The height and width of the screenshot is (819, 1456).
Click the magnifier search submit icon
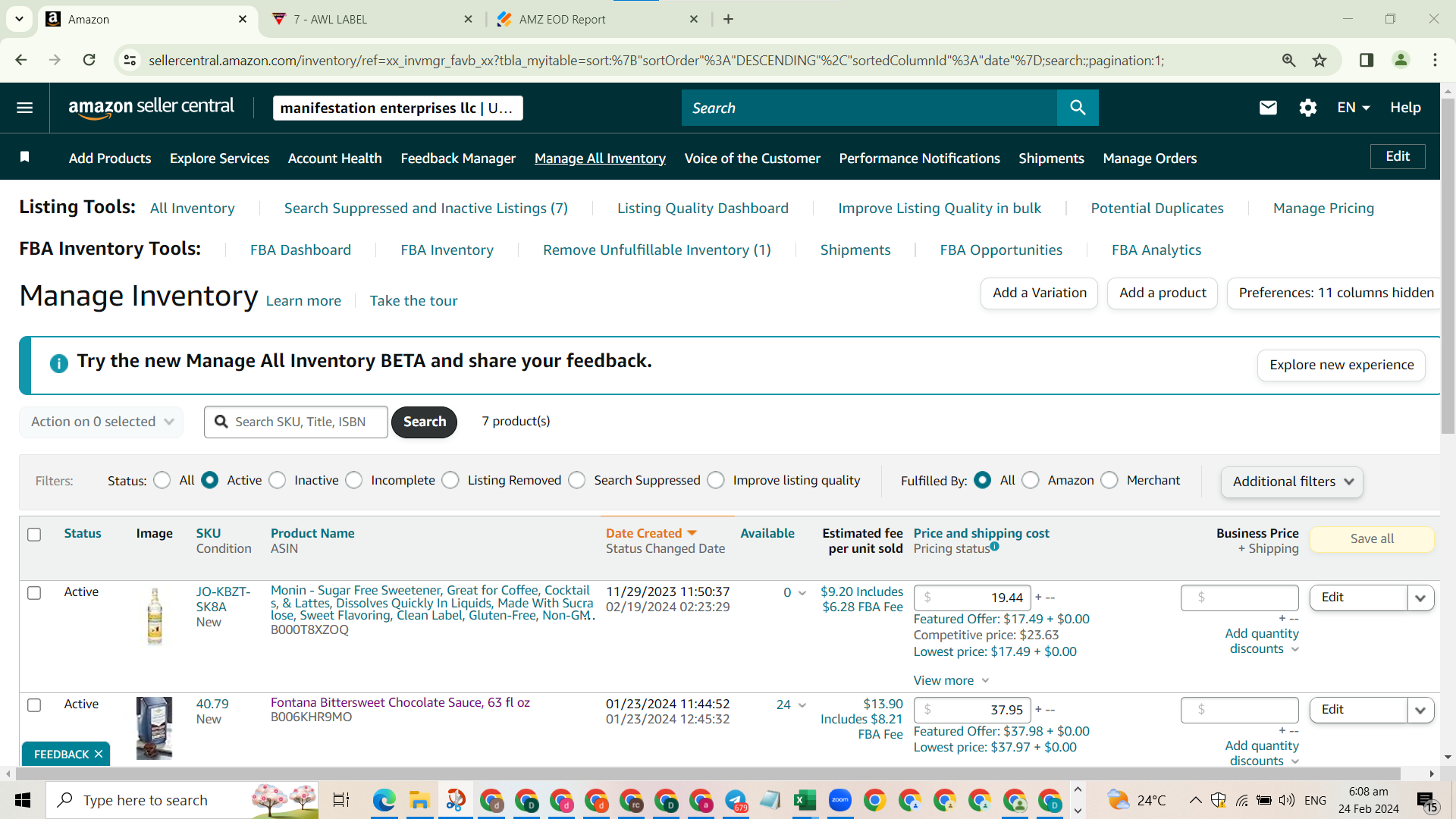pos(1078,108)
